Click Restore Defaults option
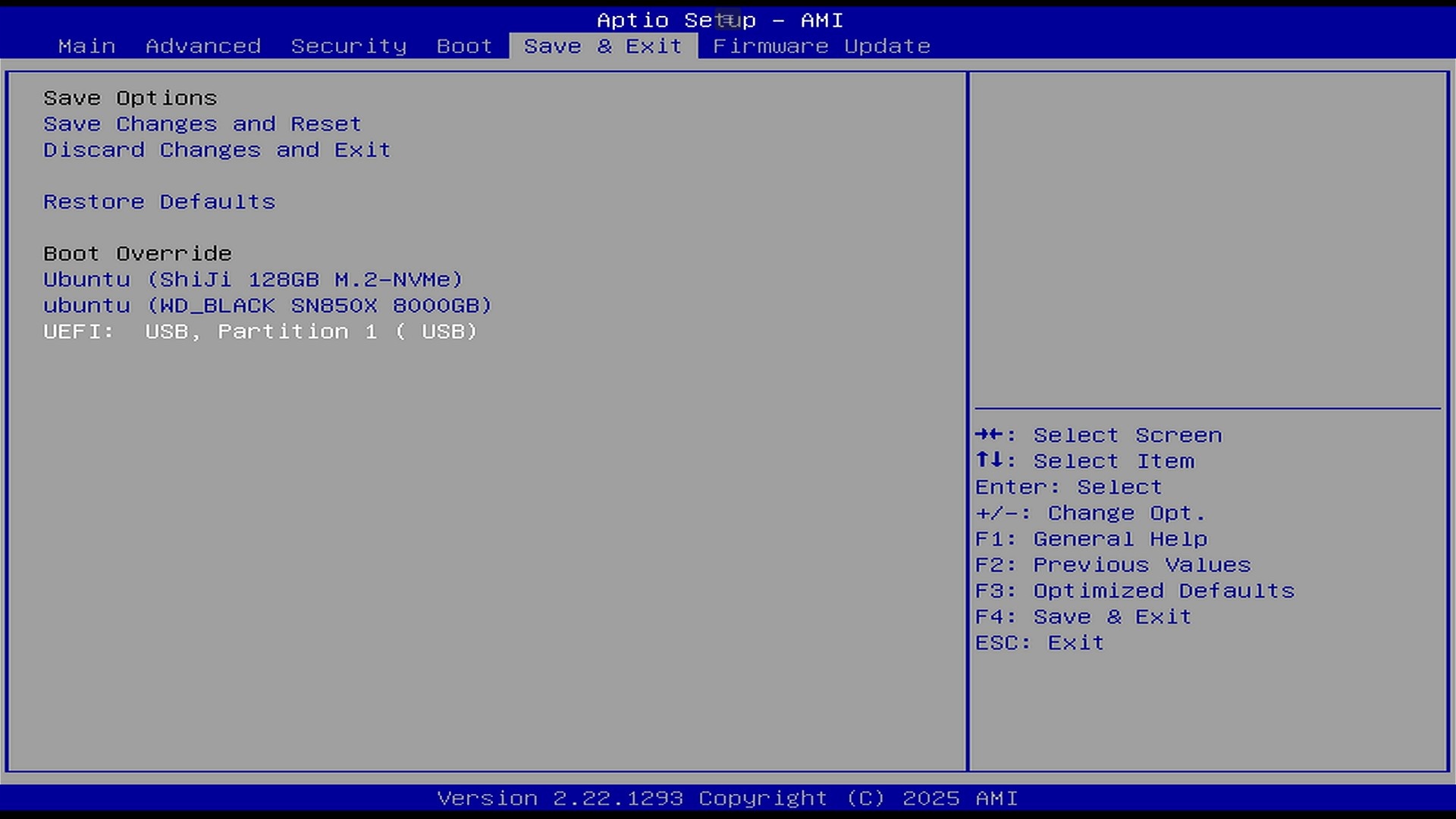This screenshot has height=819, width=1456. click(159, 202)
